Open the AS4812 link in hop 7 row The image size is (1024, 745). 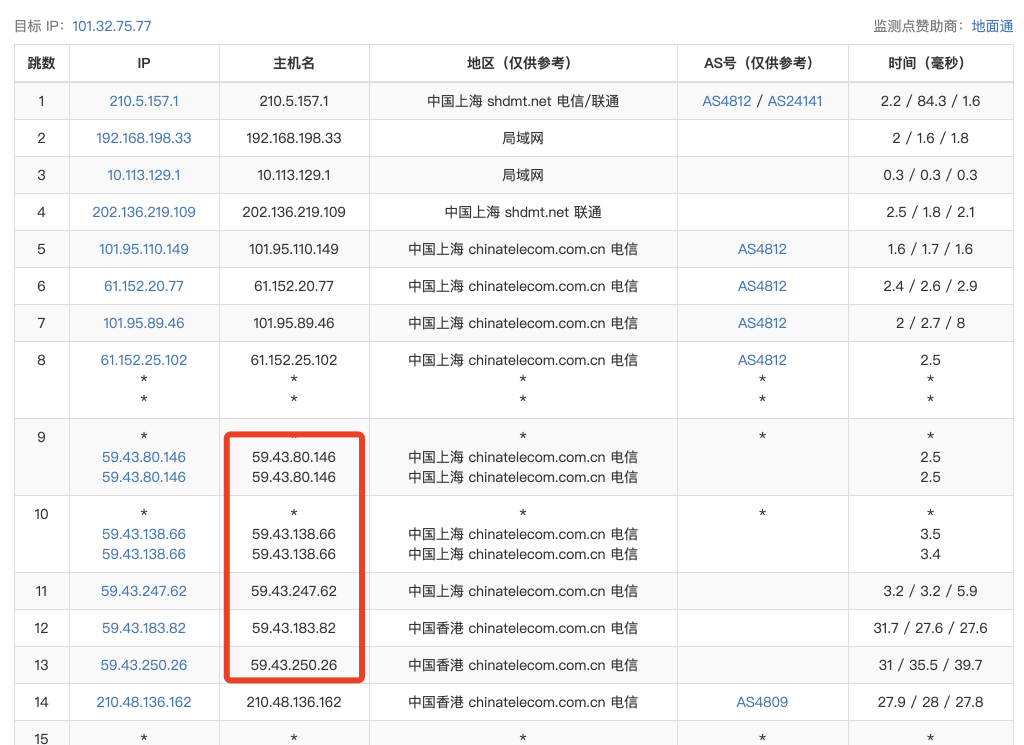point(762,323)
